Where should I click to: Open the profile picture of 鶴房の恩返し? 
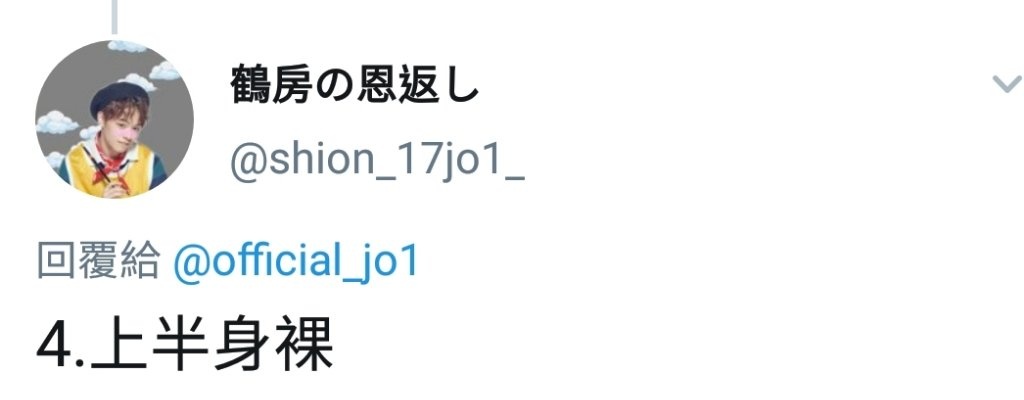coord(114,119)
